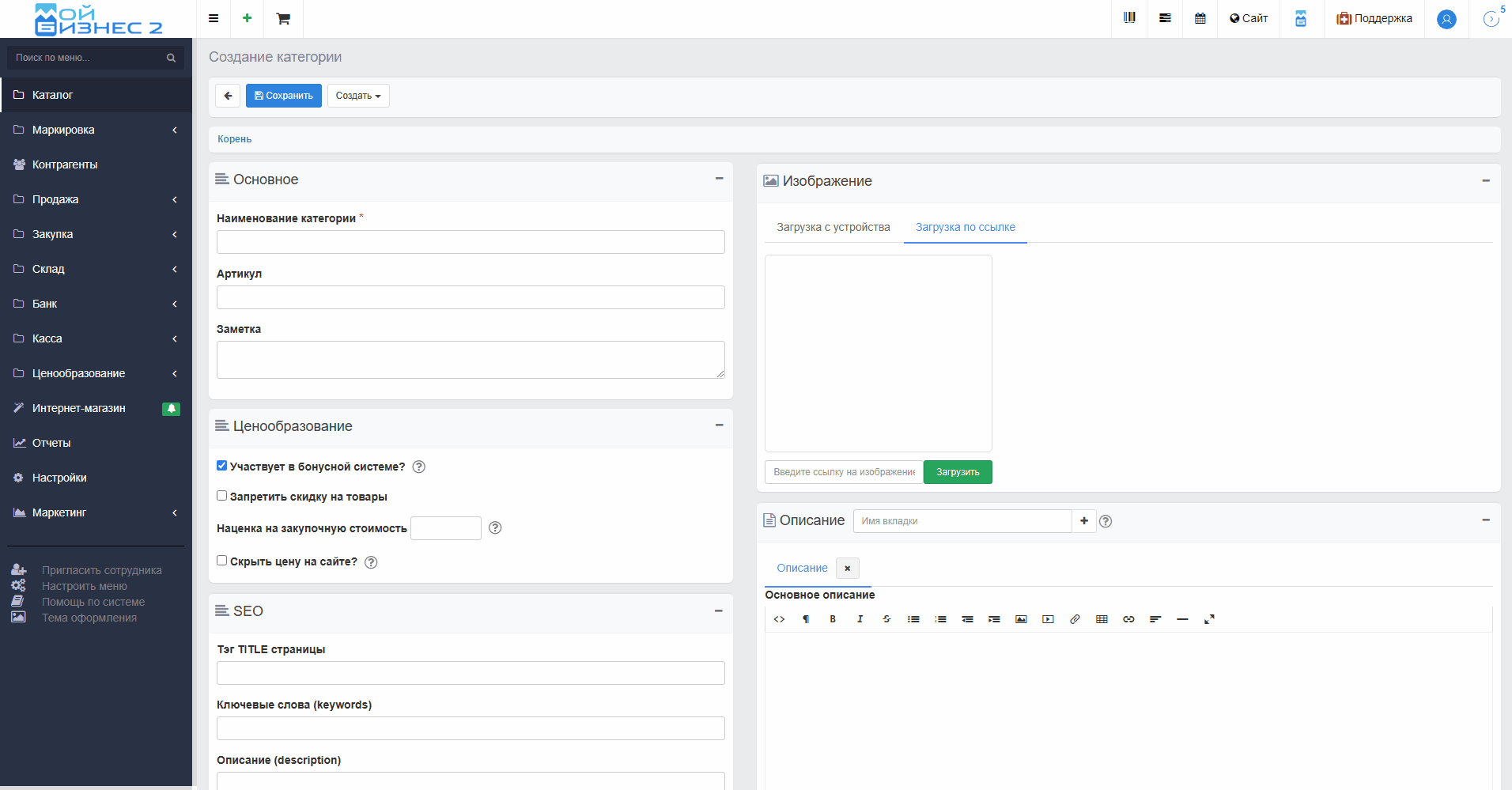
Task: Click green Загрузить button
Action: tap(958, 472)
